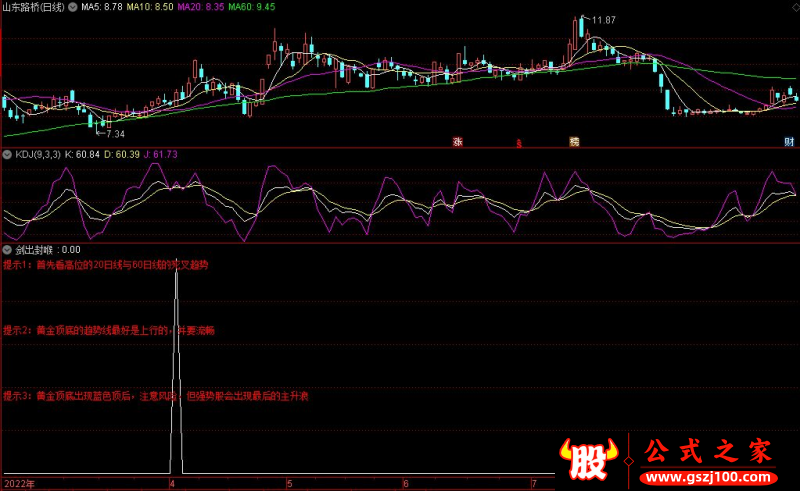This screenshot has height=491, width=800.
Task: Select the MA20 purple average label
Action: pyautogui.click(x=201, y=7)
